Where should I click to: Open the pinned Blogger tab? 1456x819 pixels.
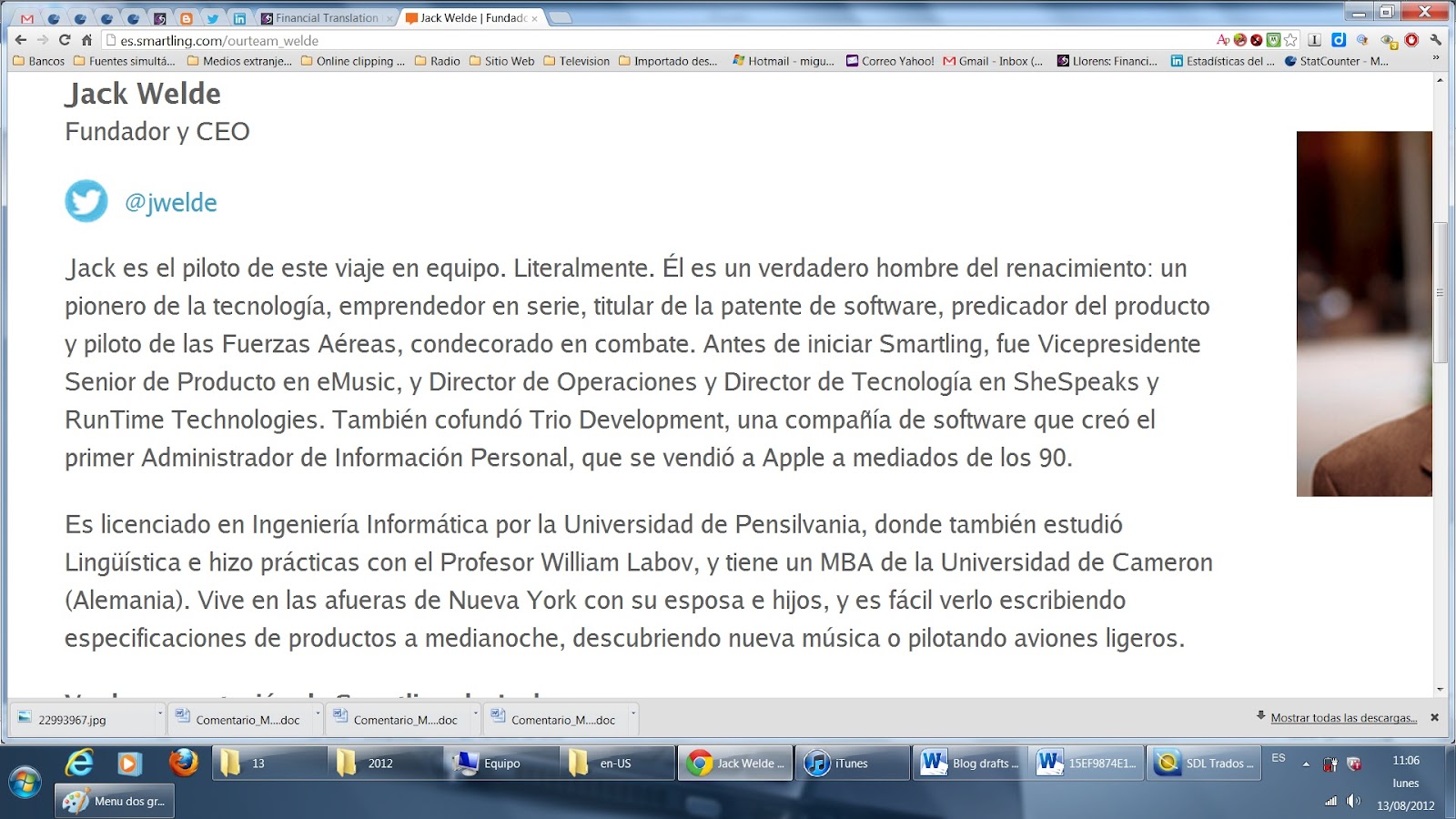[x=187, y=18]
